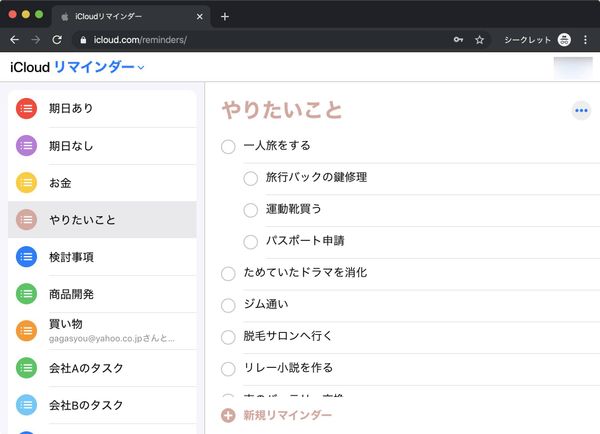Complete 脱毛サロンへ行く reminder
600x434 pixels.
pyautogui.click(x=228, y=337)
